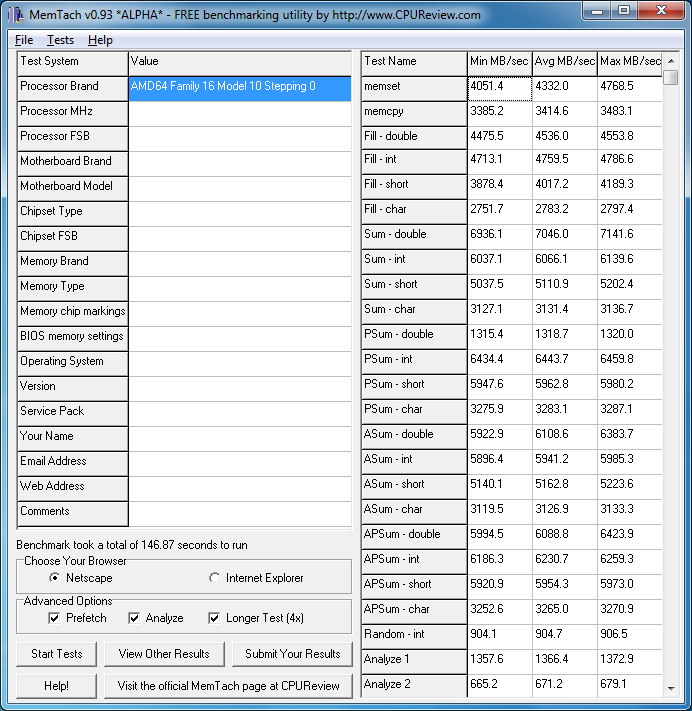Click the Value column header
692x711 pixels.
pos(240,63)
